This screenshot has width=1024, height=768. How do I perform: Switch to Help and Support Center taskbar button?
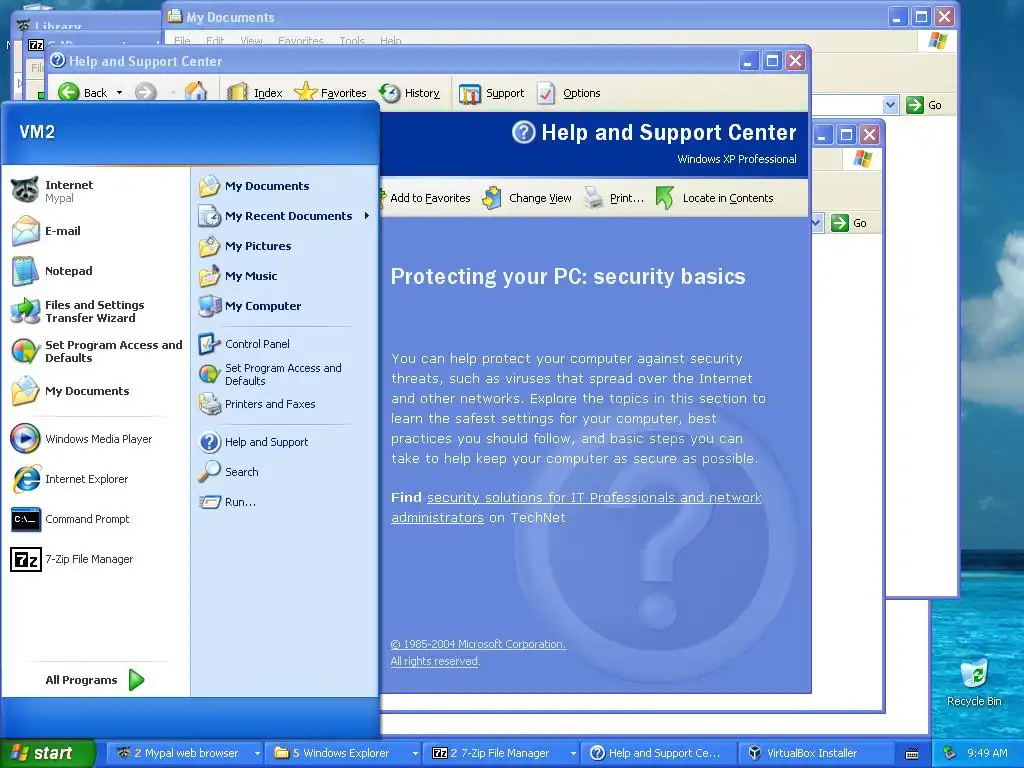(x=660, y=753)
